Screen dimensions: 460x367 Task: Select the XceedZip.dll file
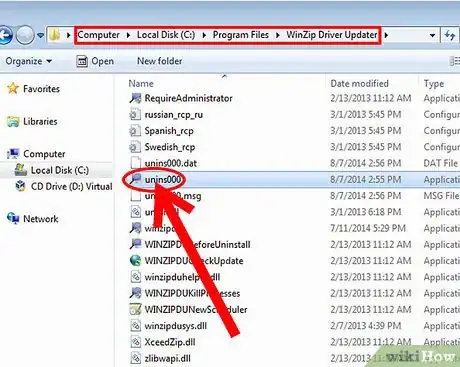[170, 342]
